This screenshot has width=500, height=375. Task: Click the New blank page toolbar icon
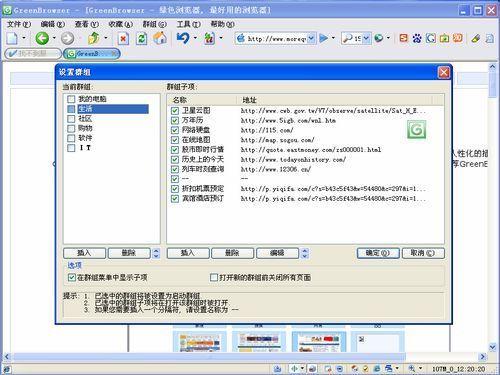[12, 38]
